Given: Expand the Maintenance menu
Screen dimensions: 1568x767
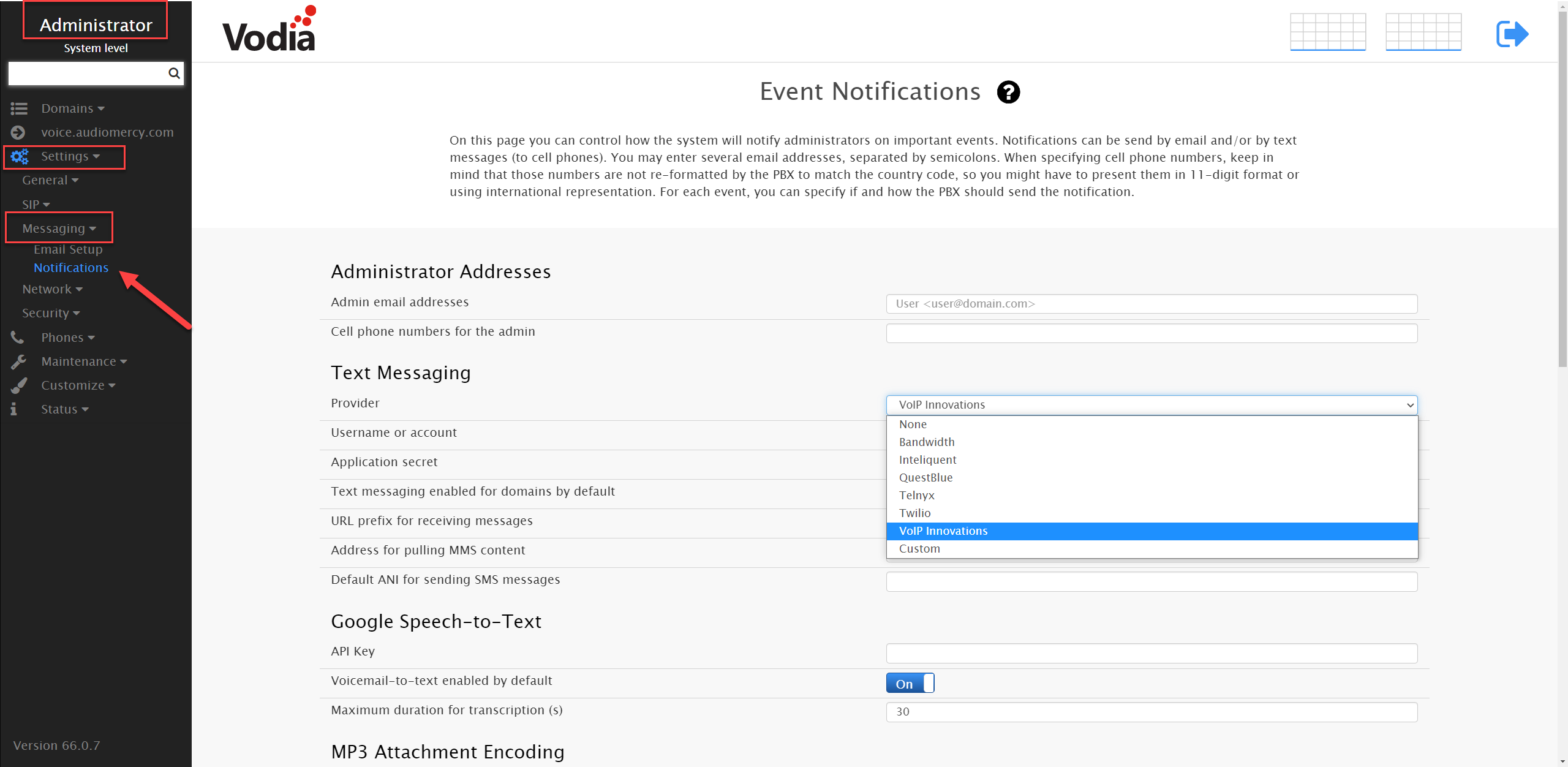Looking at the screenshot, I should click(x=84, y=361).
